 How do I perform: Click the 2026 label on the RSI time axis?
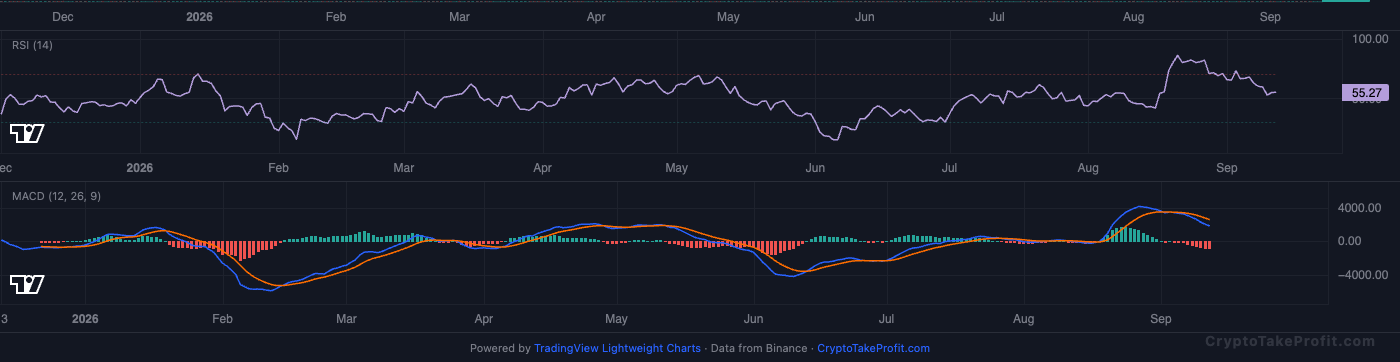click(141, 168)
